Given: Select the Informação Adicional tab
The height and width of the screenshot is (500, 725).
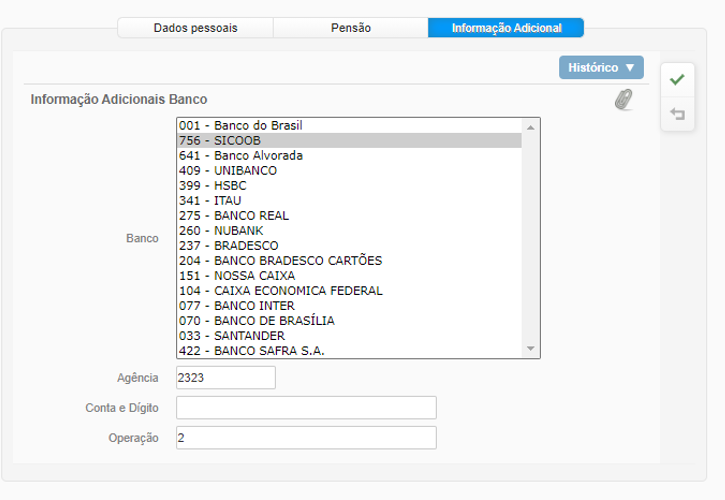Looking at the screenshot, I should point(505,28).
